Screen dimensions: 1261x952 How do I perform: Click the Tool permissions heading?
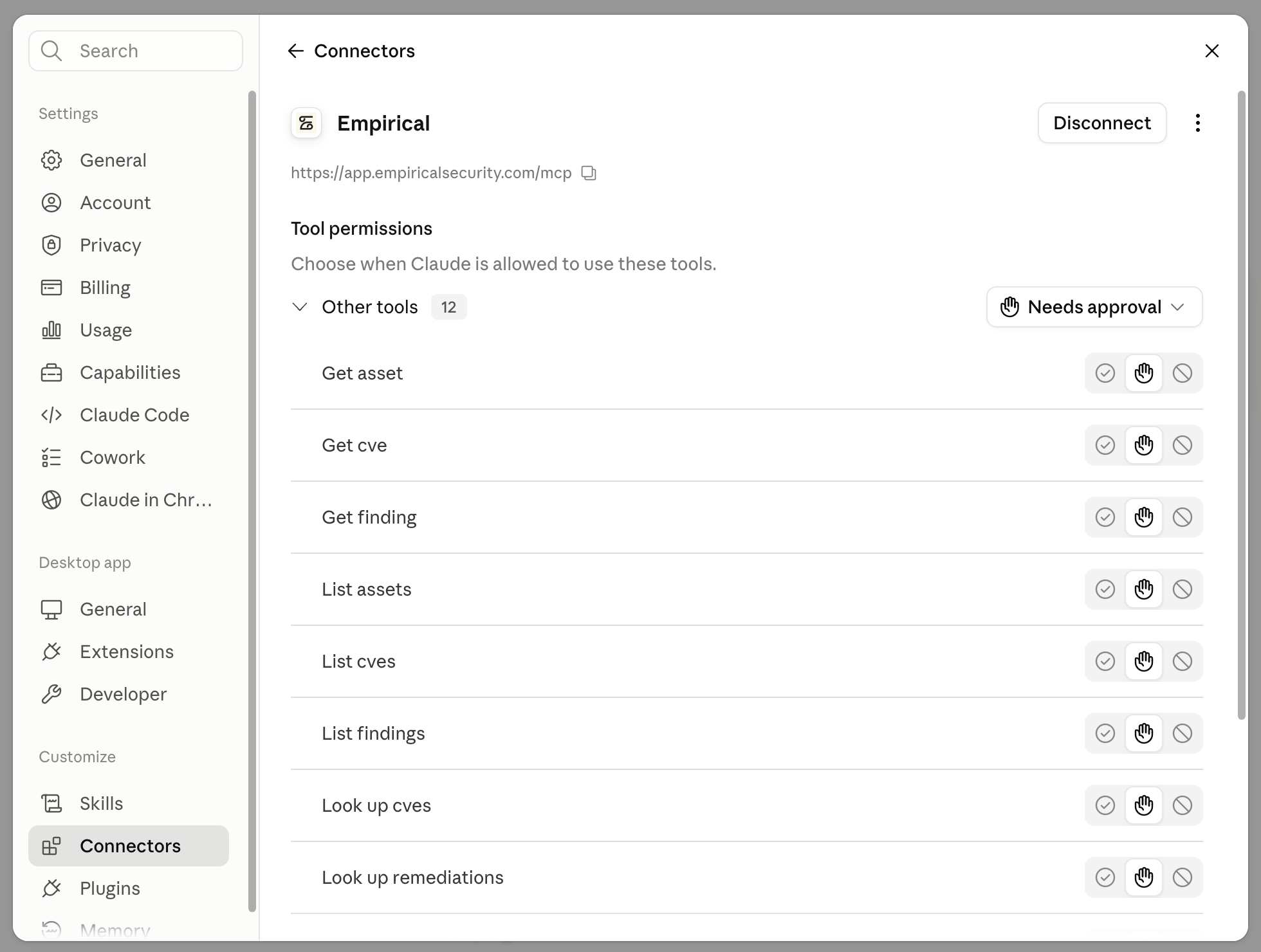[x=362, y=228]
